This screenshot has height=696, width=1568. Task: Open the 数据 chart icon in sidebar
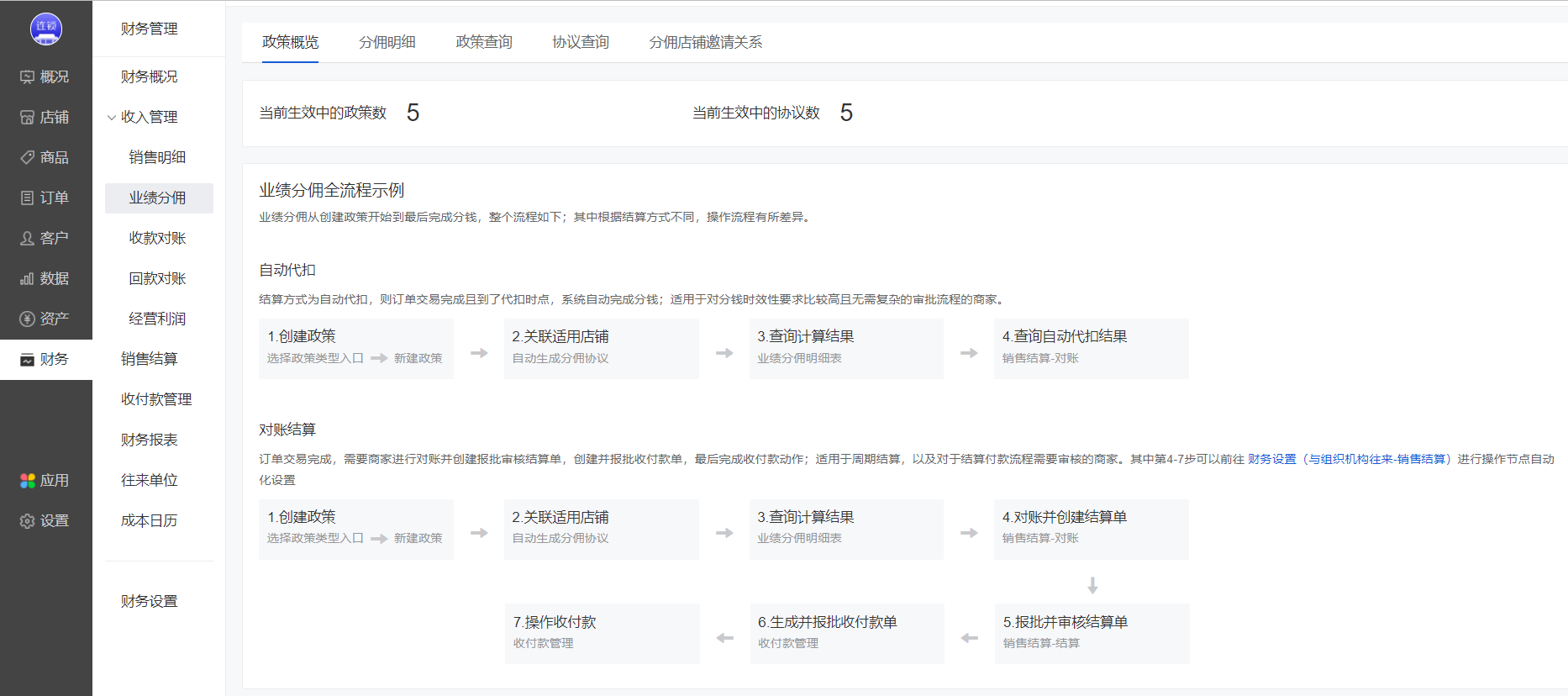(x=28, y=278)
